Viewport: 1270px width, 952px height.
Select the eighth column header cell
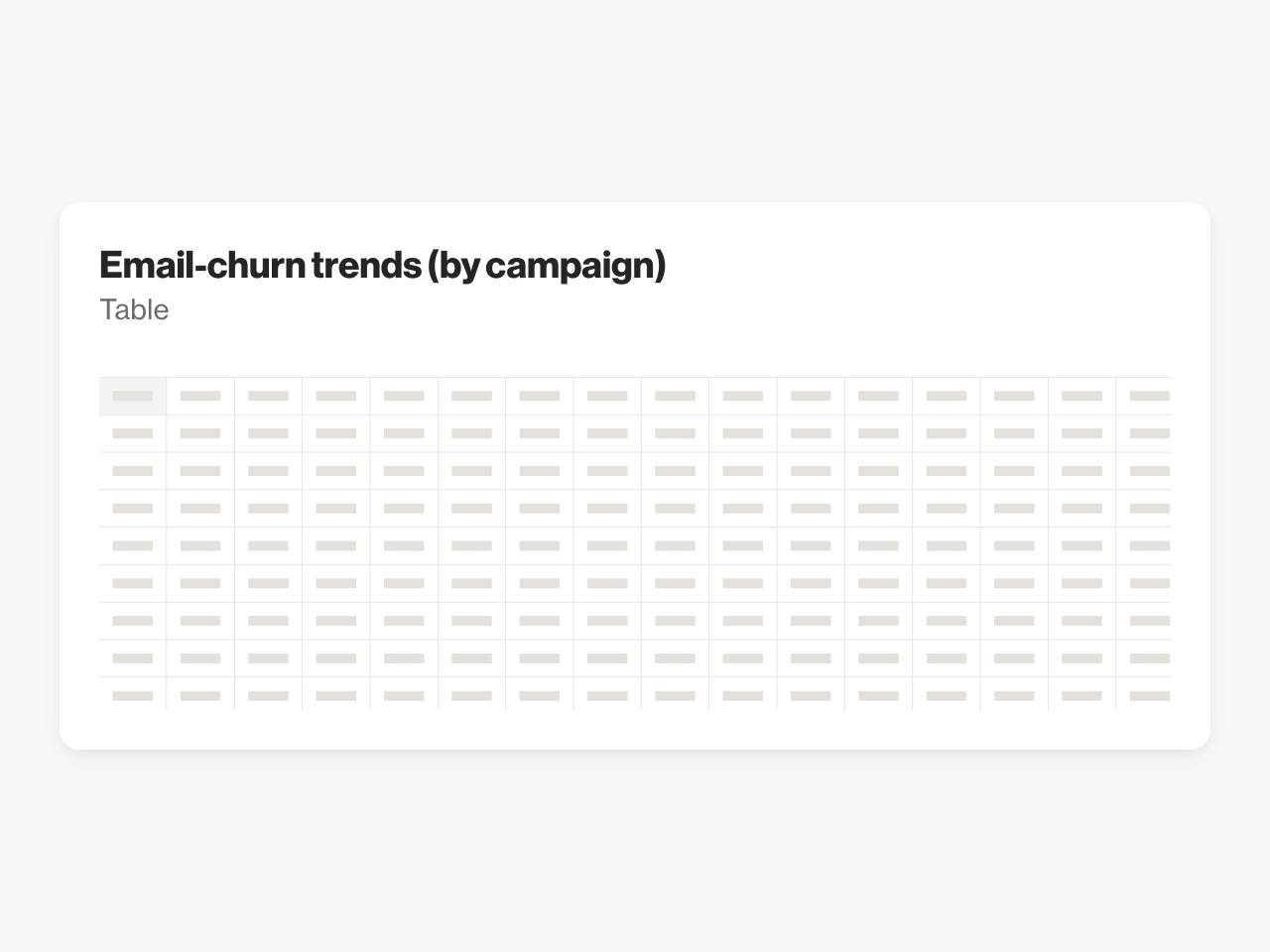[607, 396]
